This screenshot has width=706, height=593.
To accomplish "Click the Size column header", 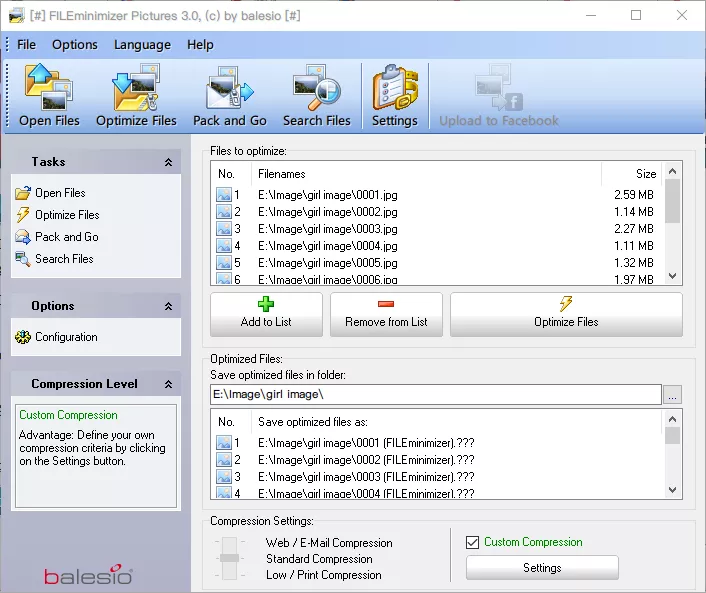I will [631, 174].
